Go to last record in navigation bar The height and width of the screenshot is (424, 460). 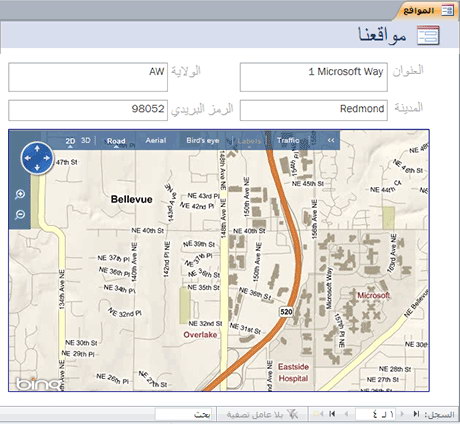[x=332, y=414]
